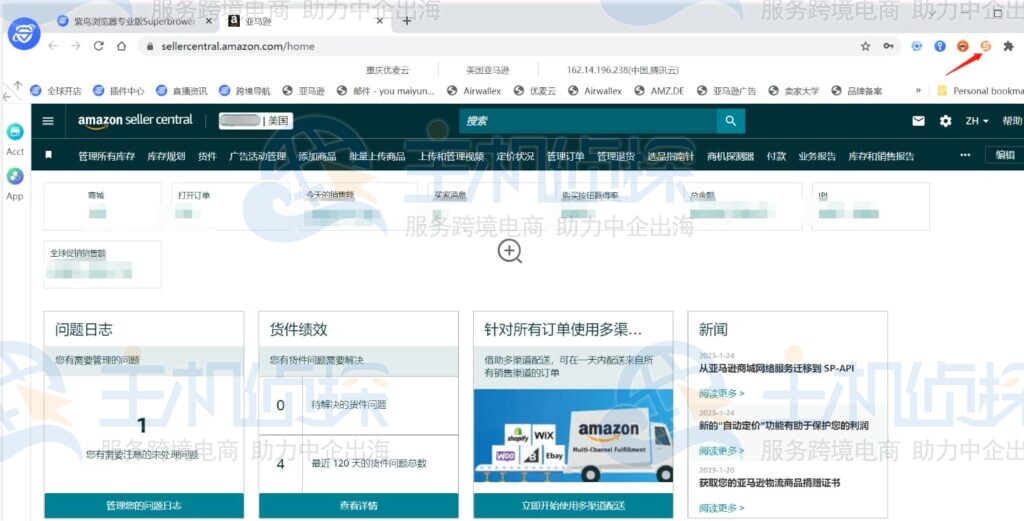The width and height of the screenshot is (1024, 521).
Task: Open 付款 menu item
Action: (776, 156)
